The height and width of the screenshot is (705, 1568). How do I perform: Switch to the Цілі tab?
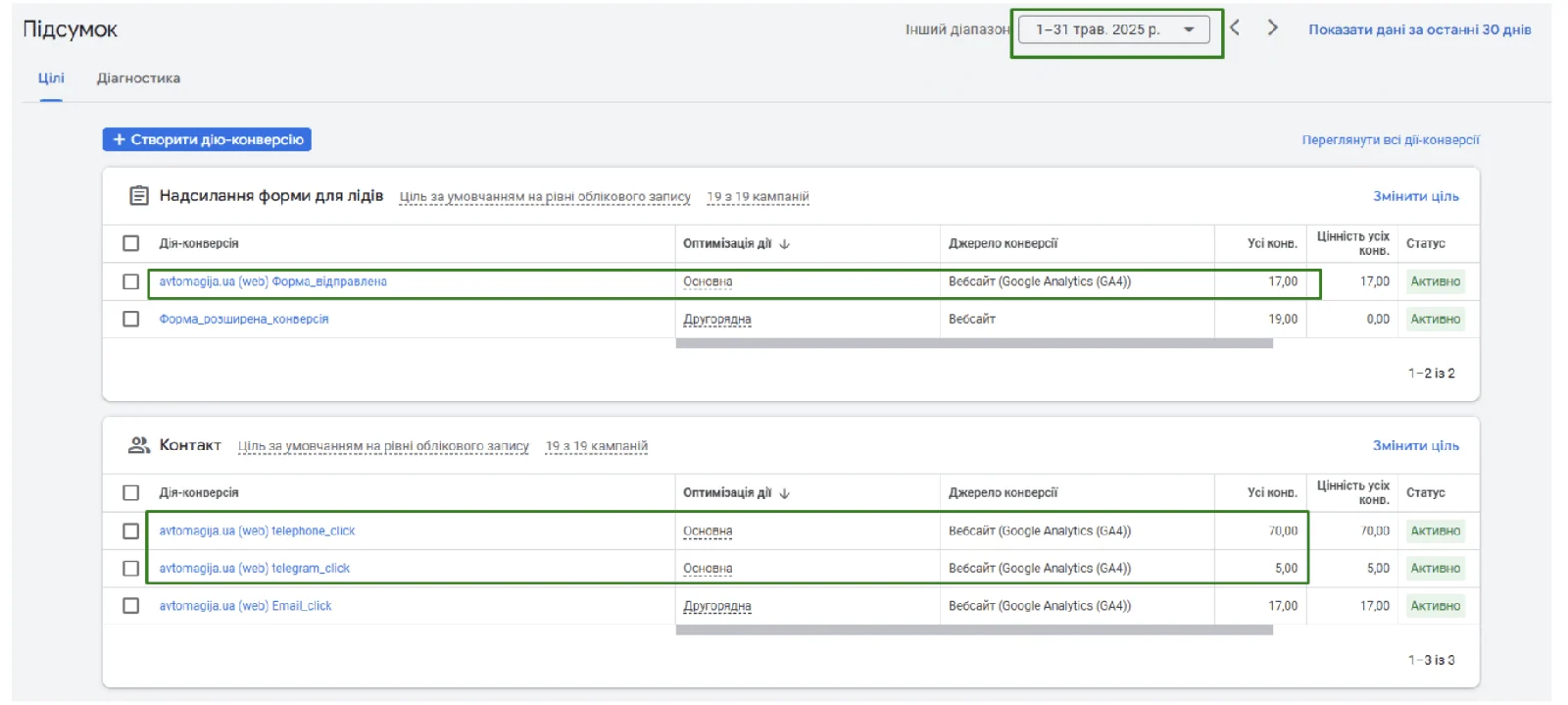(51, 78)
